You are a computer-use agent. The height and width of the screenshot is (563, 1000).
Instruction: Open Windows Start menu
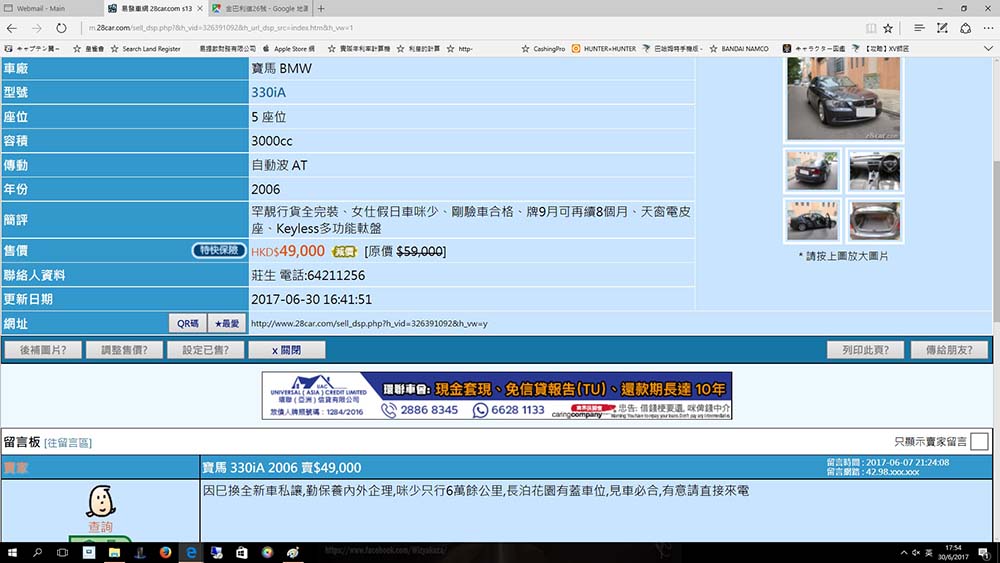pyautogui.click(x=12, y=552)
